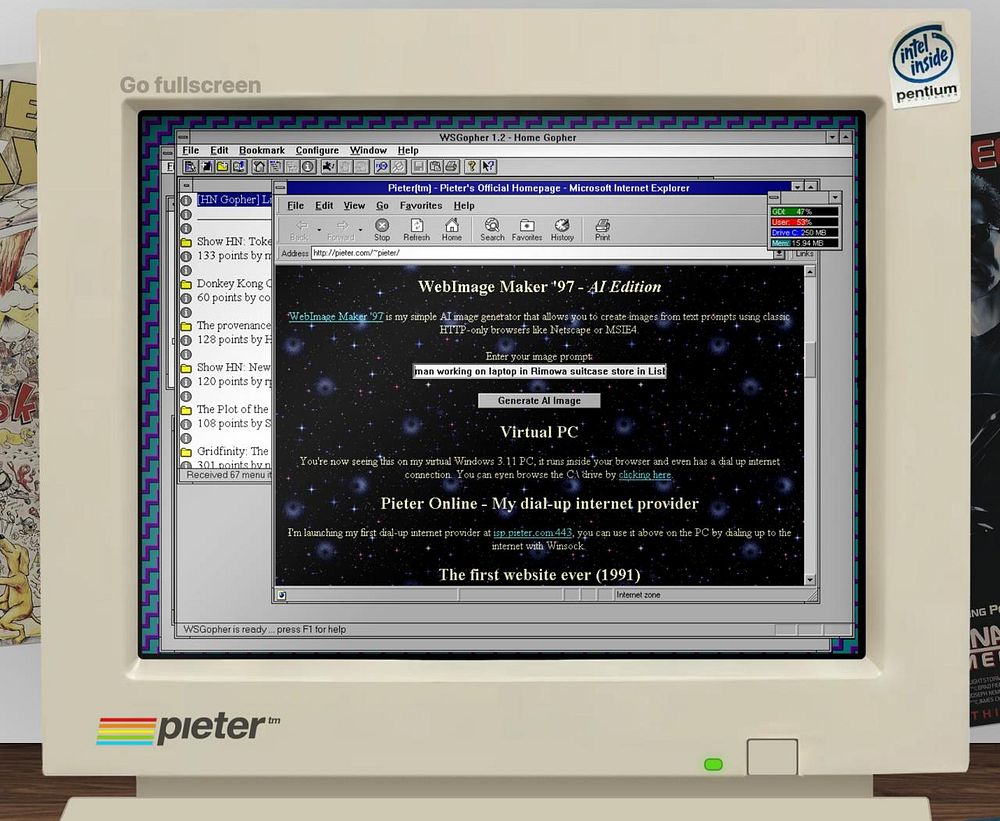The image size is (1000, 821).
Task: Select the 'Show HN: Toke' gopher row
Action: [x=233, y=242]
